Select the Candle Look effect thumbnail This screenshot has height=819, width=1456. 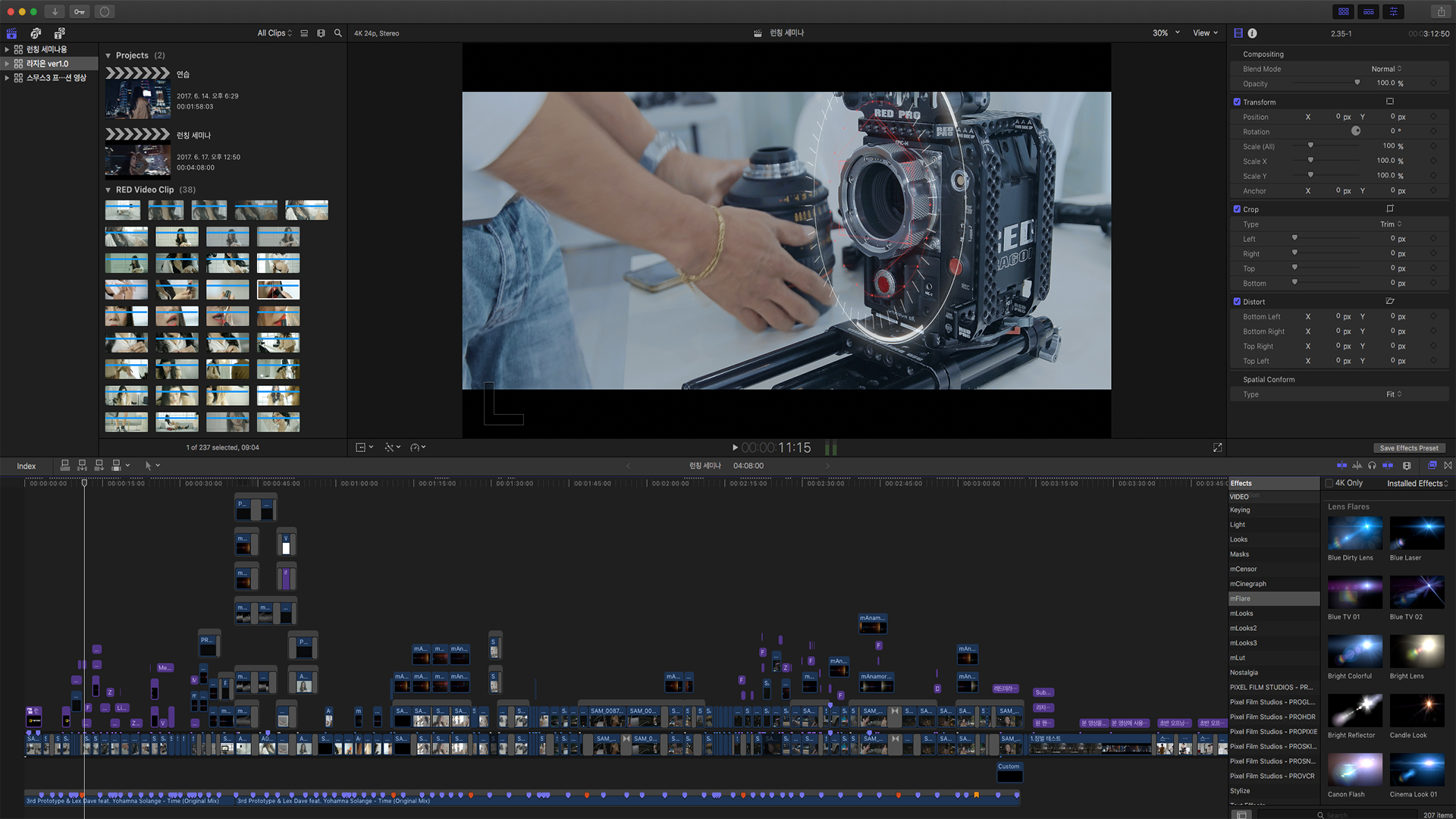coord(1417,711)
